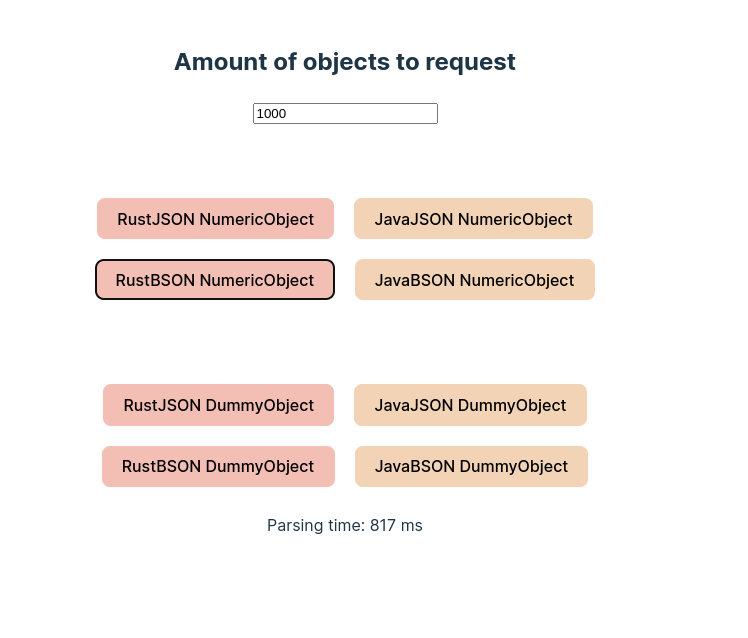The height and width of the screenshot is (638, 748).
Task: Trigger the JavaJSON DummyObject button
Action: [470, 405]
